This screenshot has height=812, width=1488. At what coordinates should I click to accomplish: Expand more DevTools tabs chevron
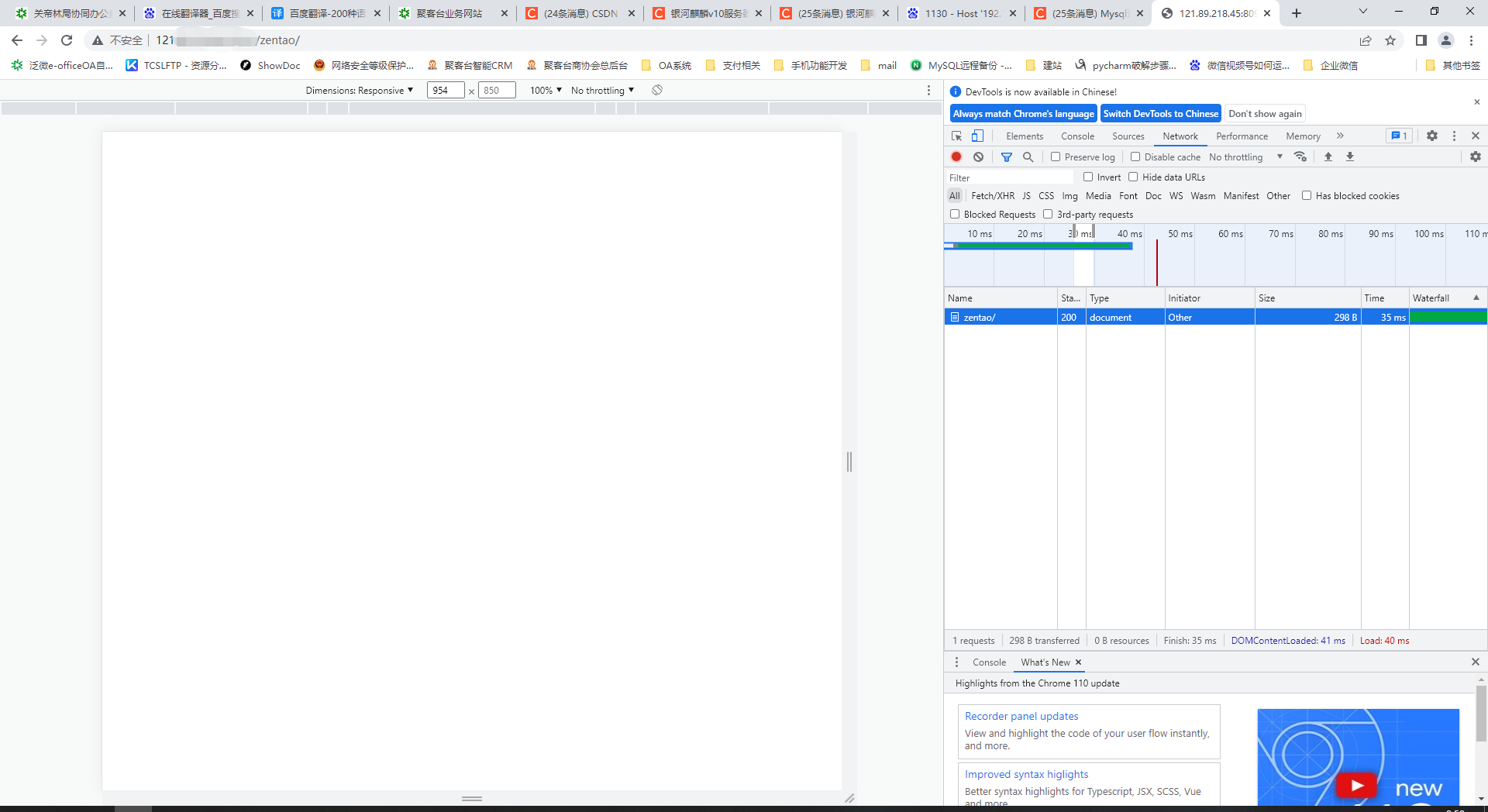pyautogui.click(x=1340, y=136)
